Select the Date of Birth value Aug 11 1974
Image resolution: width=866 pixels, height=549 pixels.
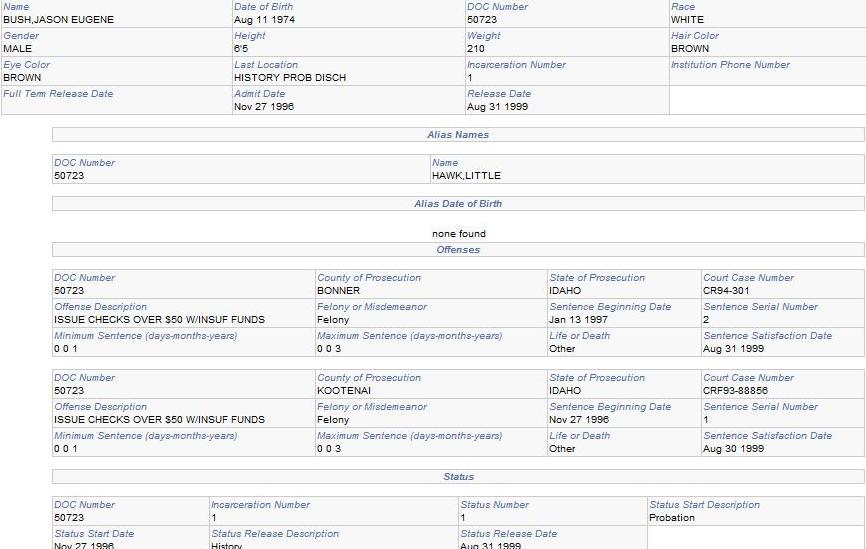coord(264,20)
